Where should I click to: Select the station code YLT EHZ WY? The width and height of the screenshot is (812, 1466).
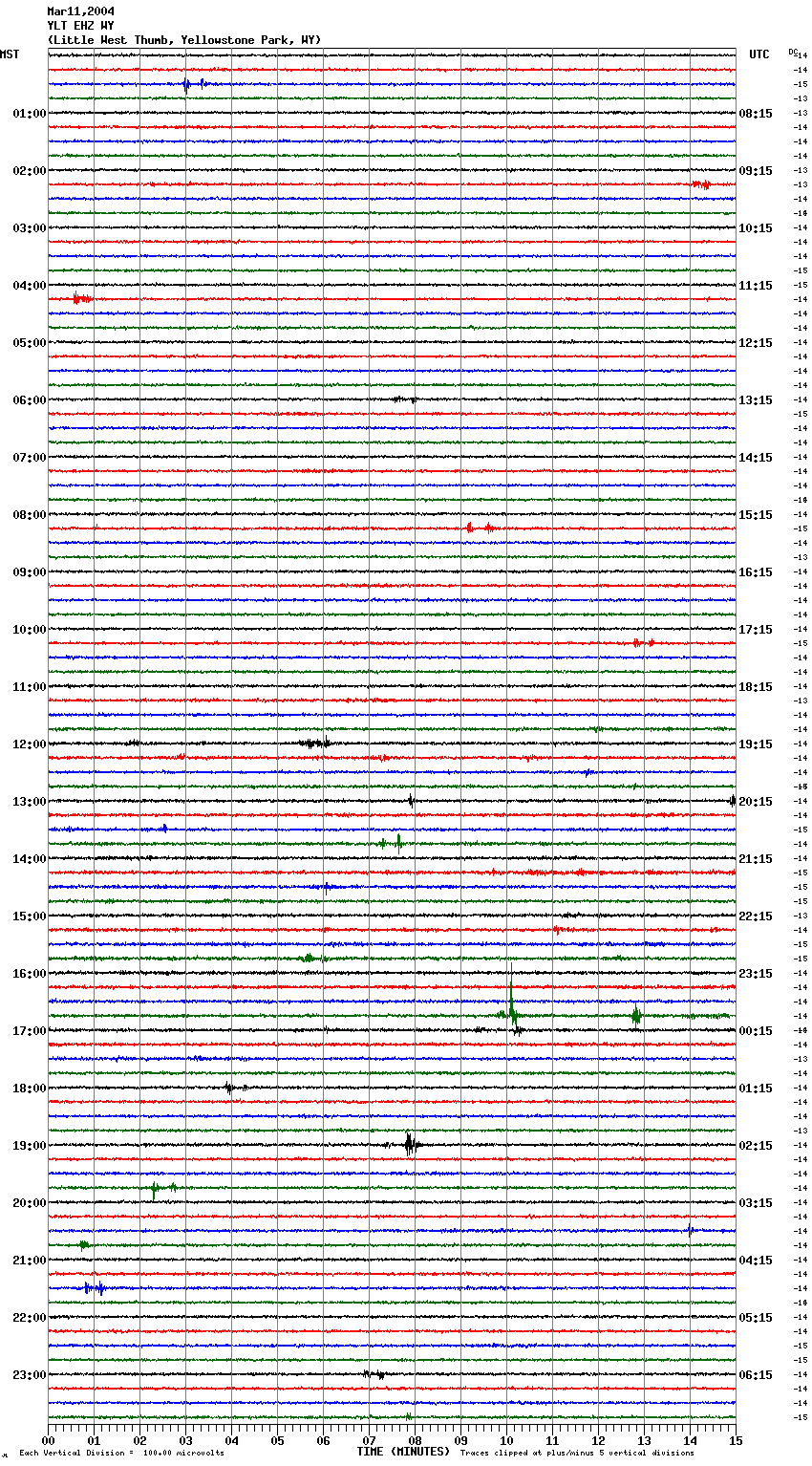80,26
